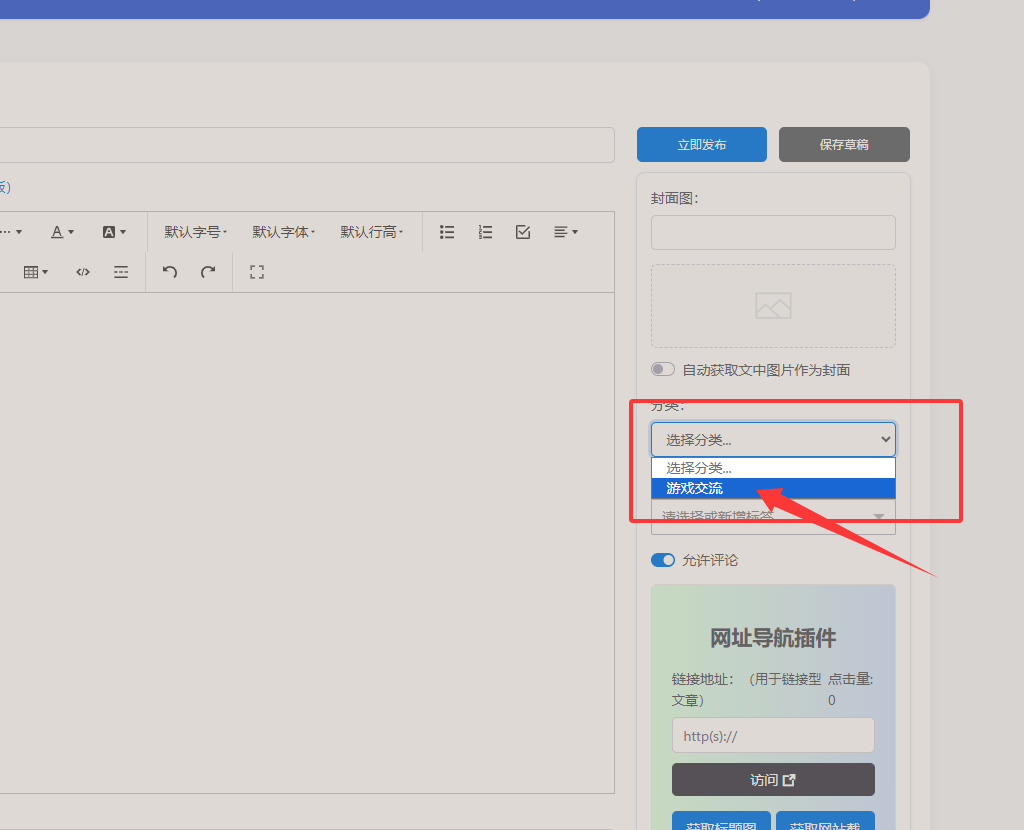The height and width of the screenshot is (830, 1024).
Task: Click the bulleted list icon
Action: (447, 232)
